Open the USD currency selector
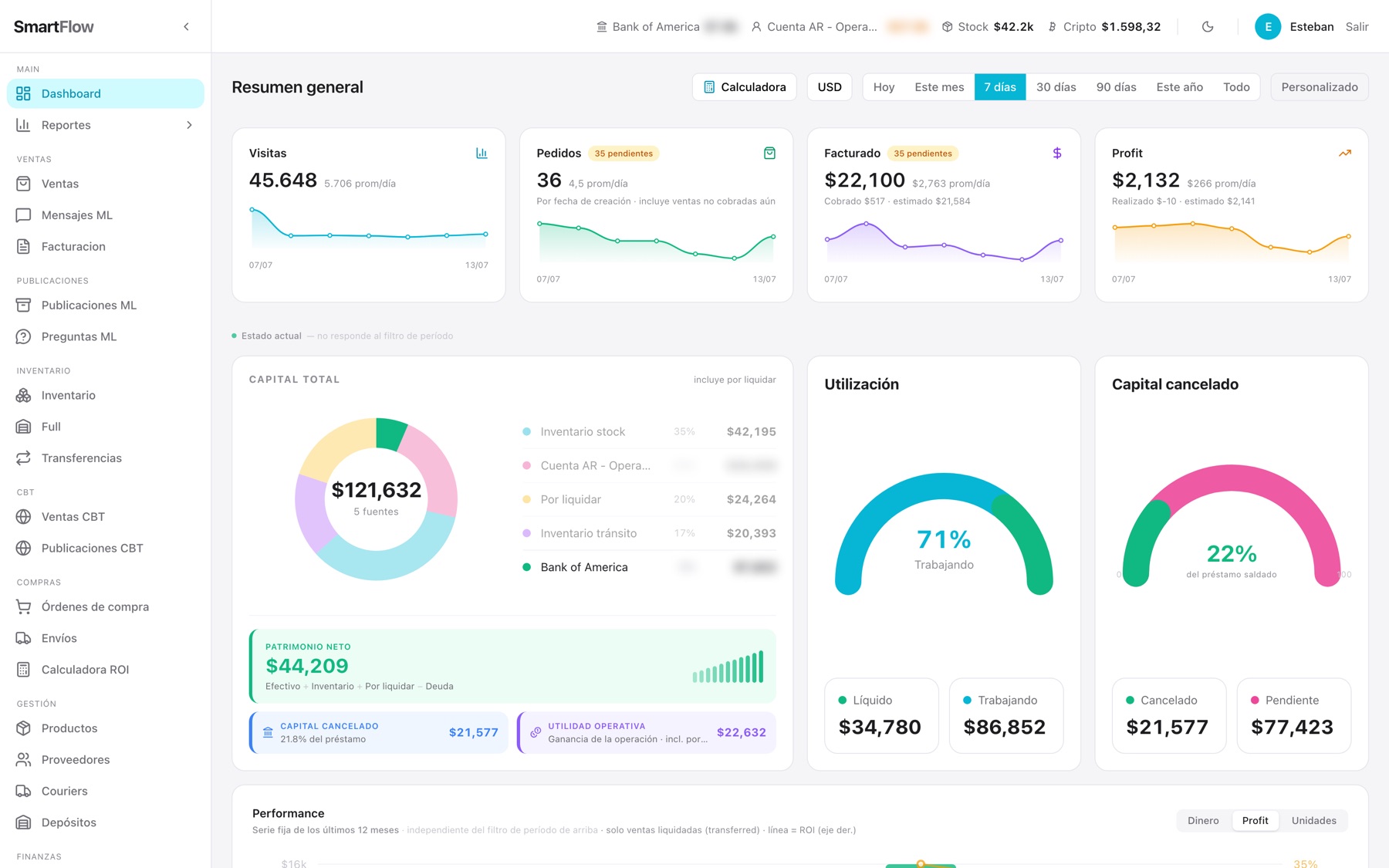1389x868 pixels. (830, 87)
